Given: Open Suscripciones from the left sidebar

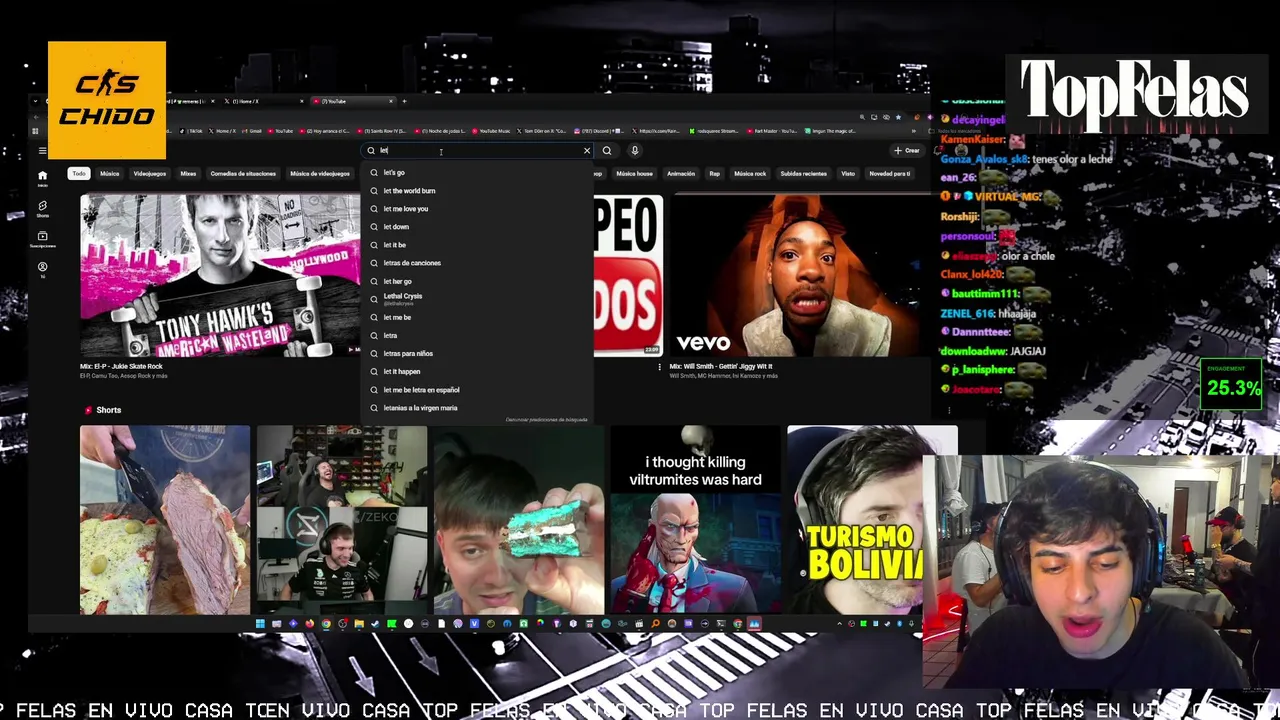Looking at the screenshot, I should tap(42, 239).
